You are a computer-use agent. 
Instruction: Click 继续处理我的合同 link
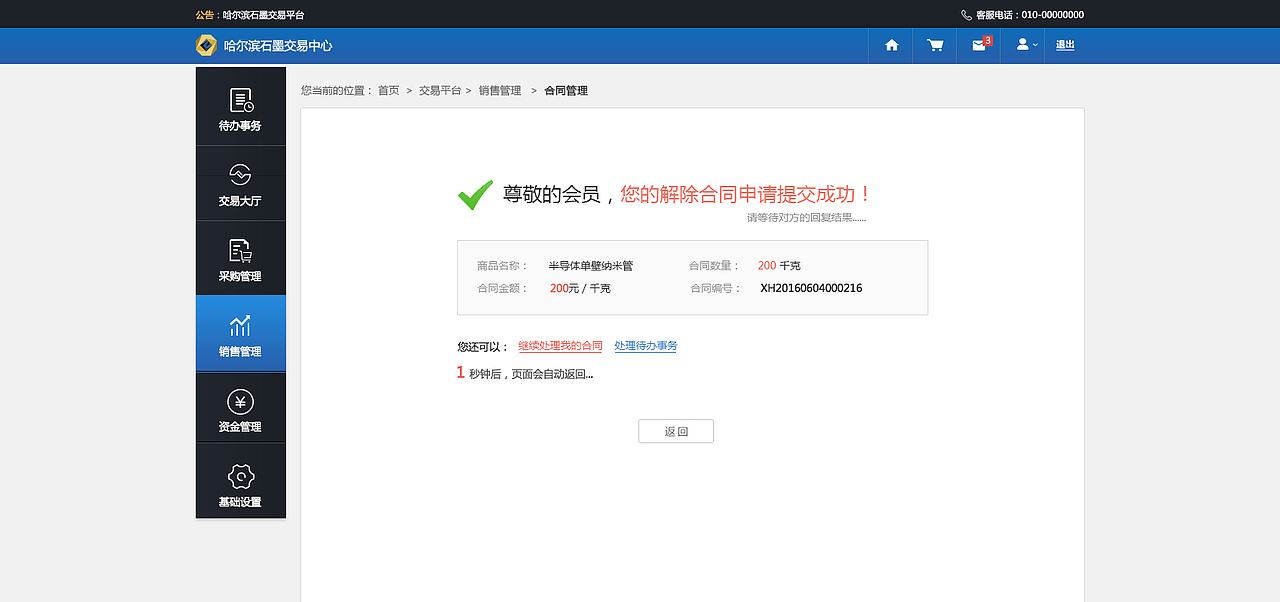pos(558,344)
